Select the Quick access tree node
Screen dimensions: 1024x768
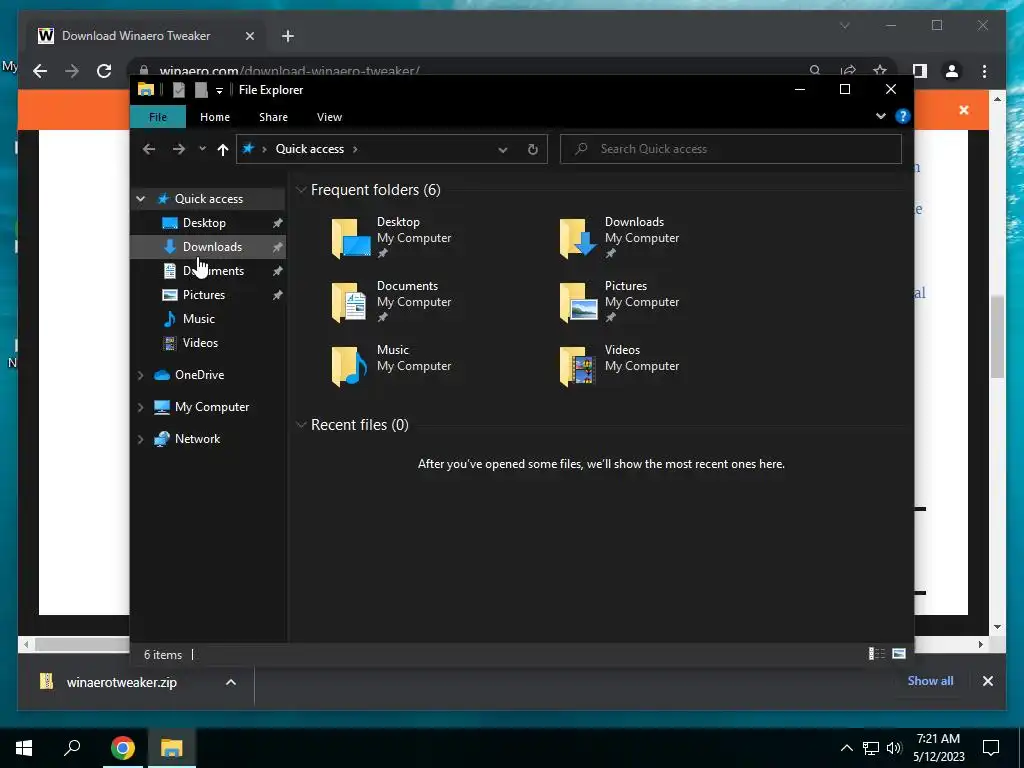(208, 199)
